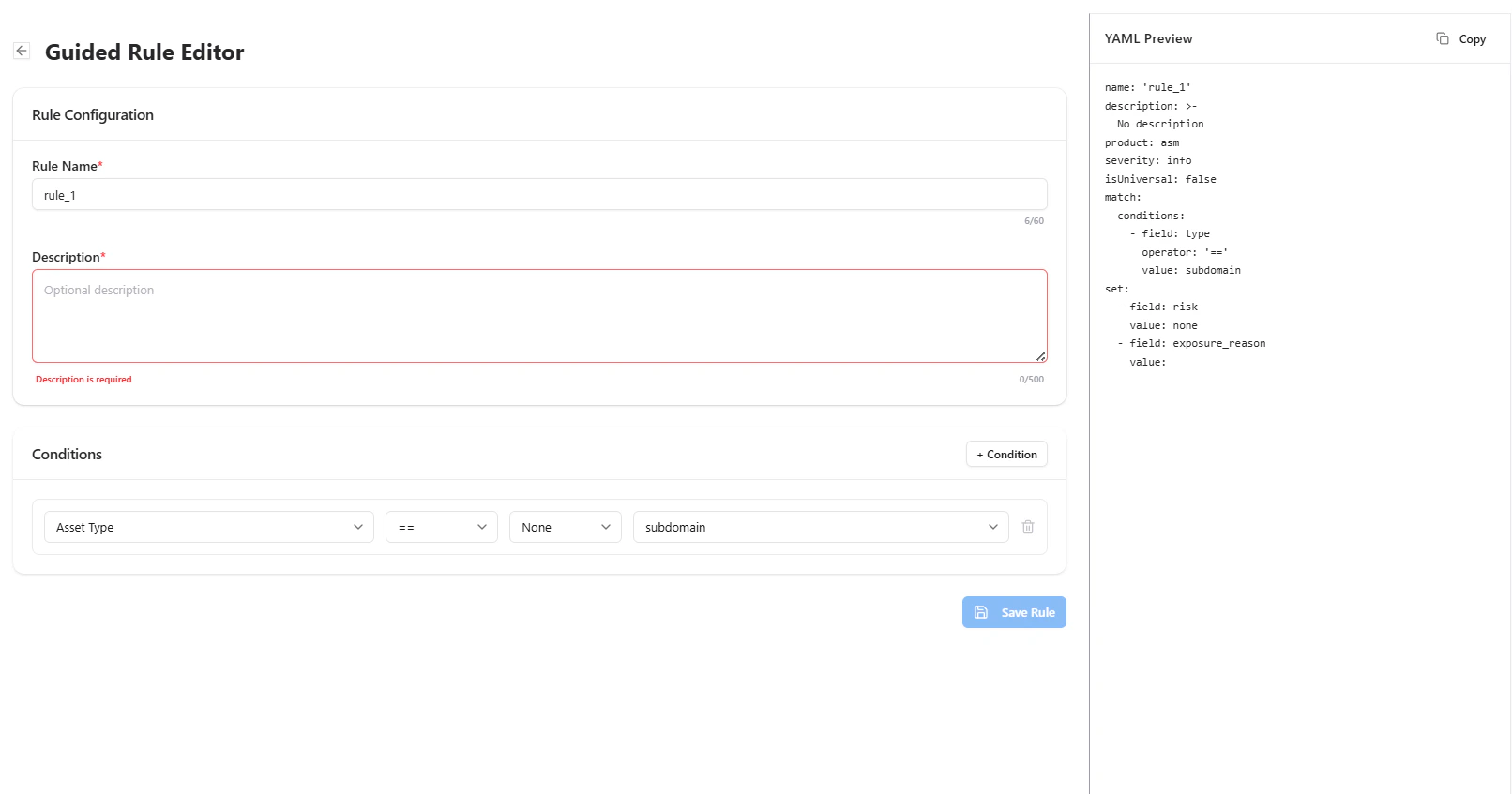Click YAML line 'isUniversal: false'
The width and height of the screenshot is (1512, 794).
tap(1160, 179)
